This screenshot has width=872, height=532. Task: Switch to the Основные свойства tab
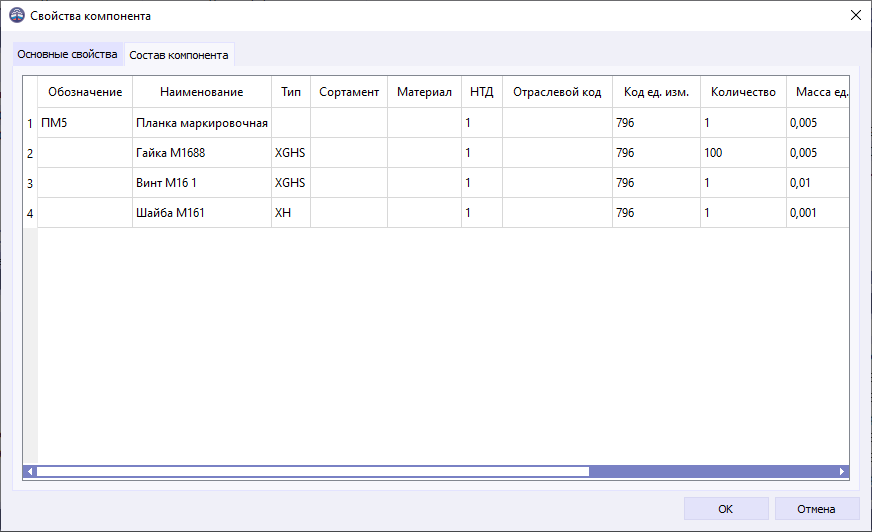tap(67, 54)
